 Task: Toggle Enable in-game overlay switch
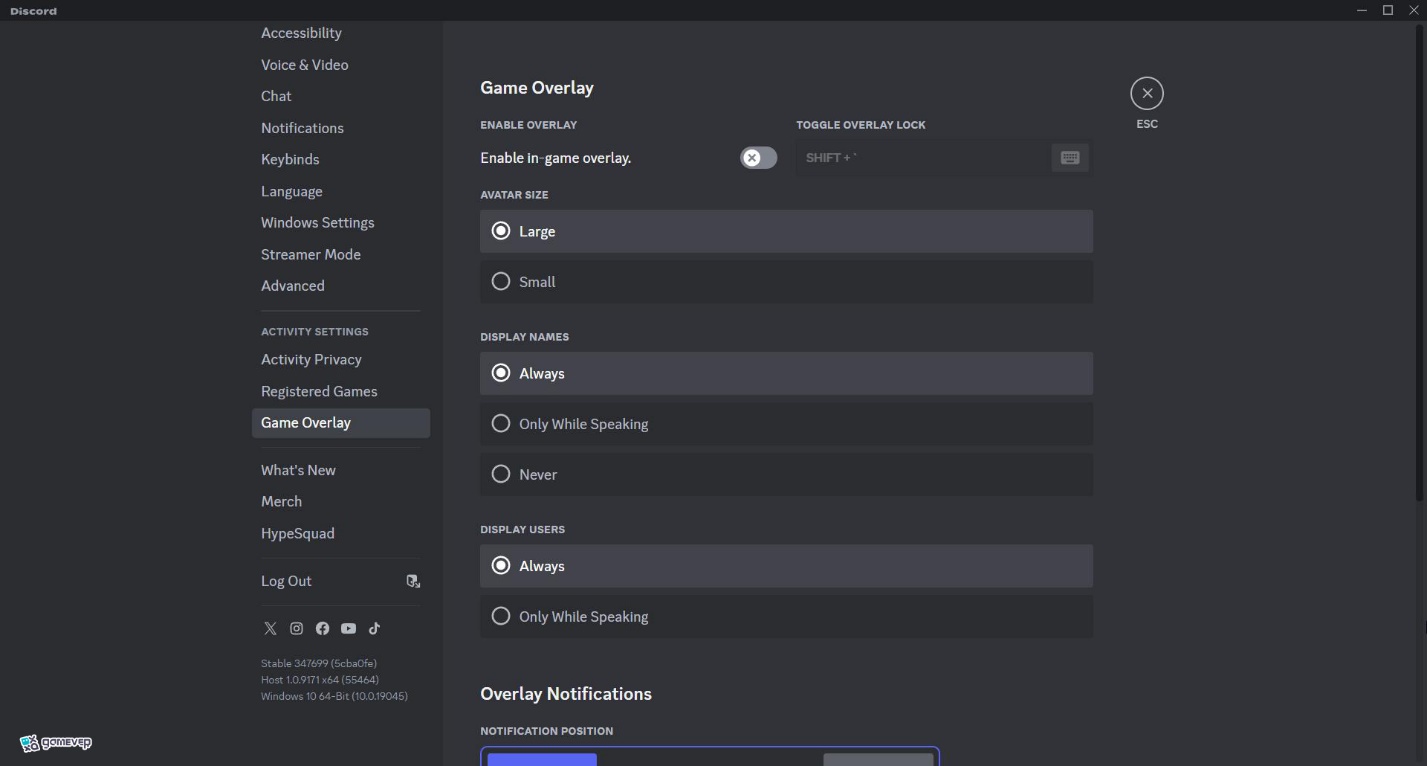point(759,158)
